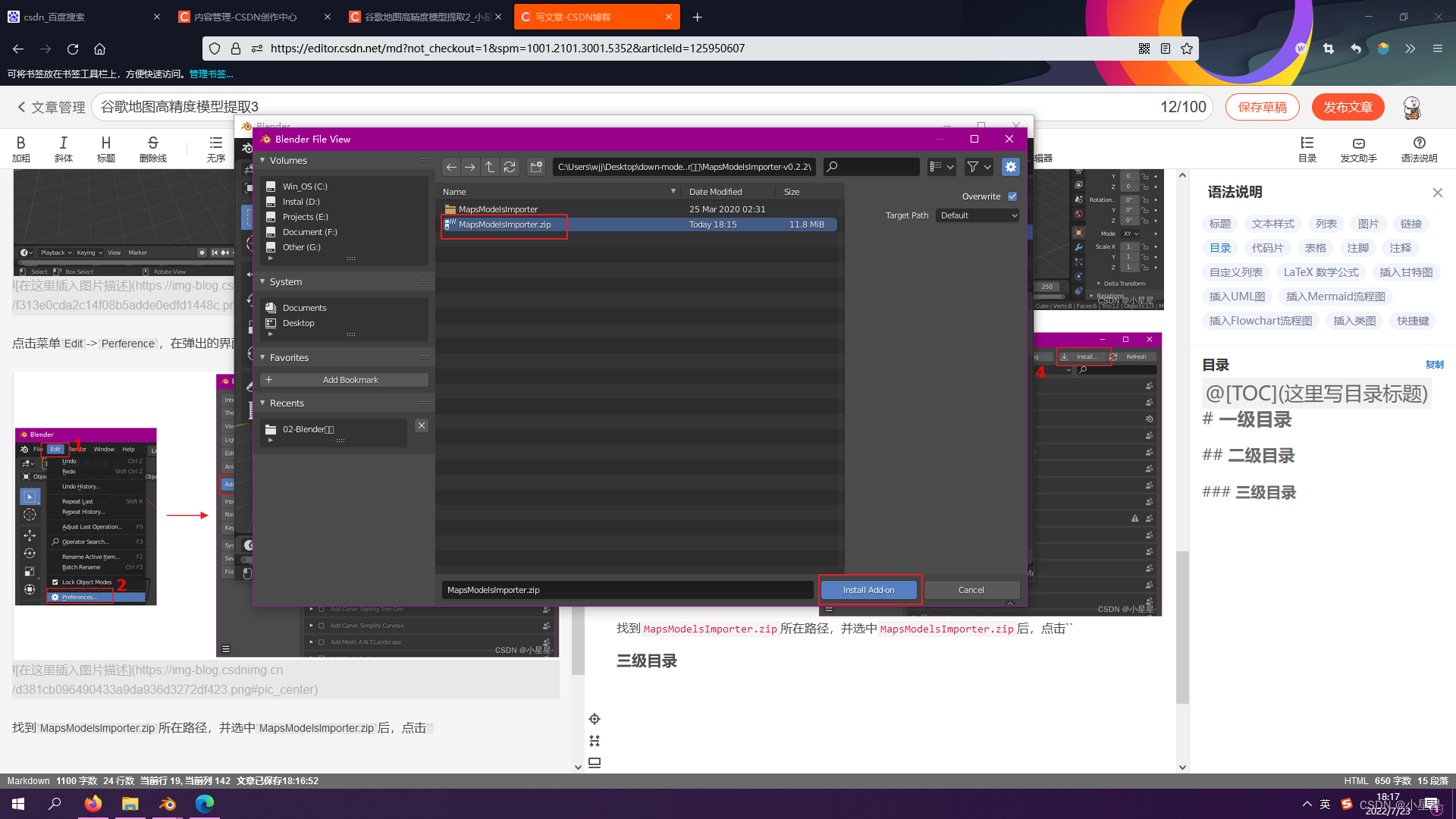Open filter settings dropdown in File View

click(x=979, y=167)
